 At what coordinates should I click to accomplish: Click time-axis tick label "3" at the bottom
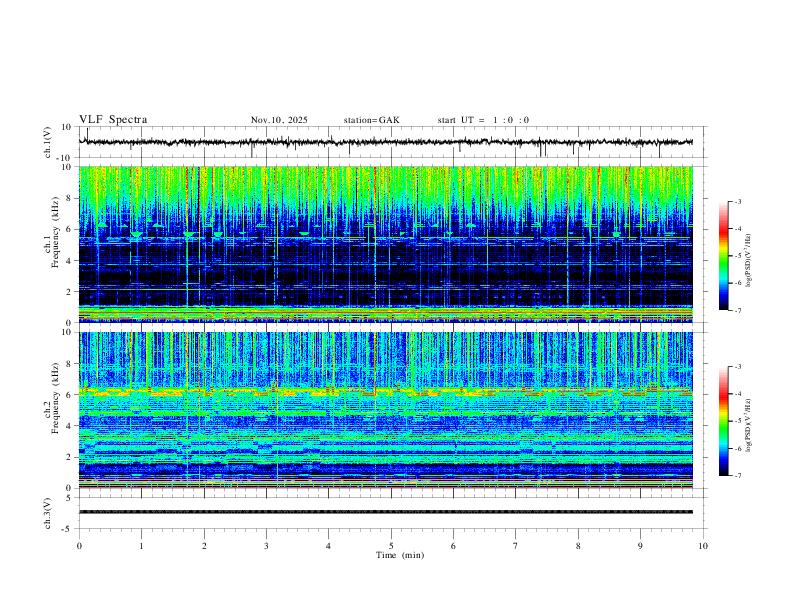(x=266, y=546)
